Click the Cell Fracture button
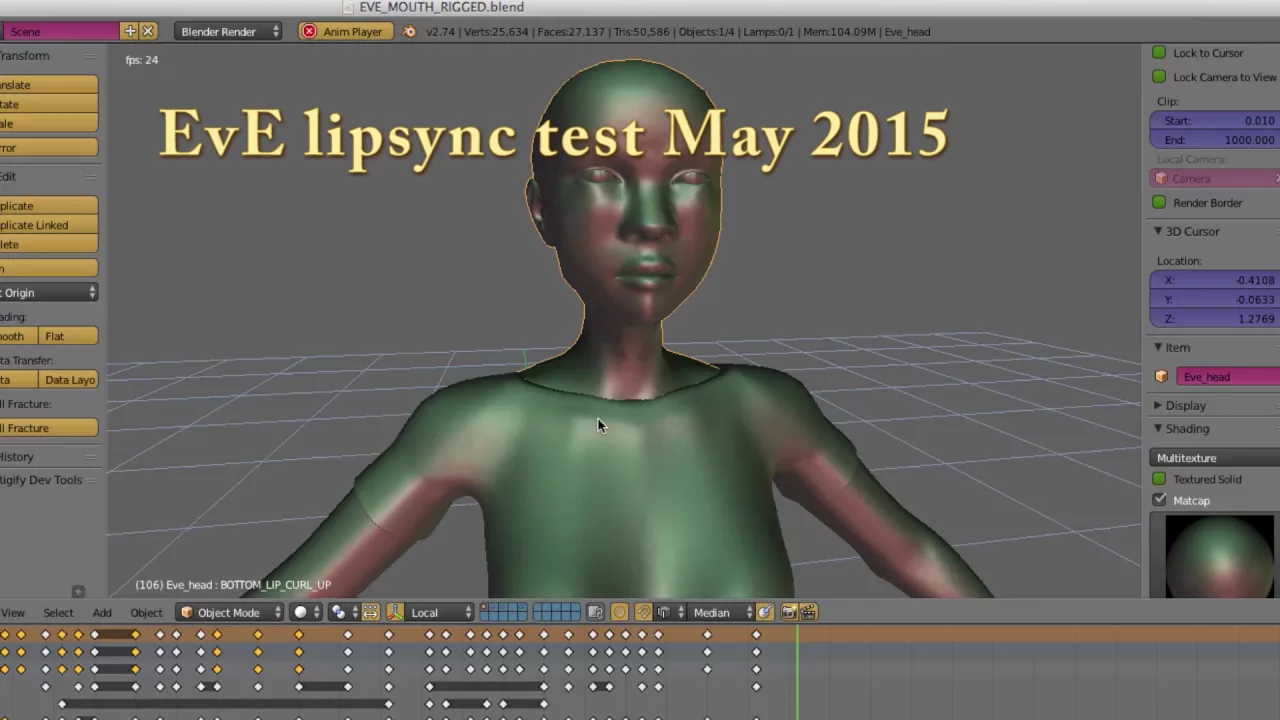 tap(49, 428)
